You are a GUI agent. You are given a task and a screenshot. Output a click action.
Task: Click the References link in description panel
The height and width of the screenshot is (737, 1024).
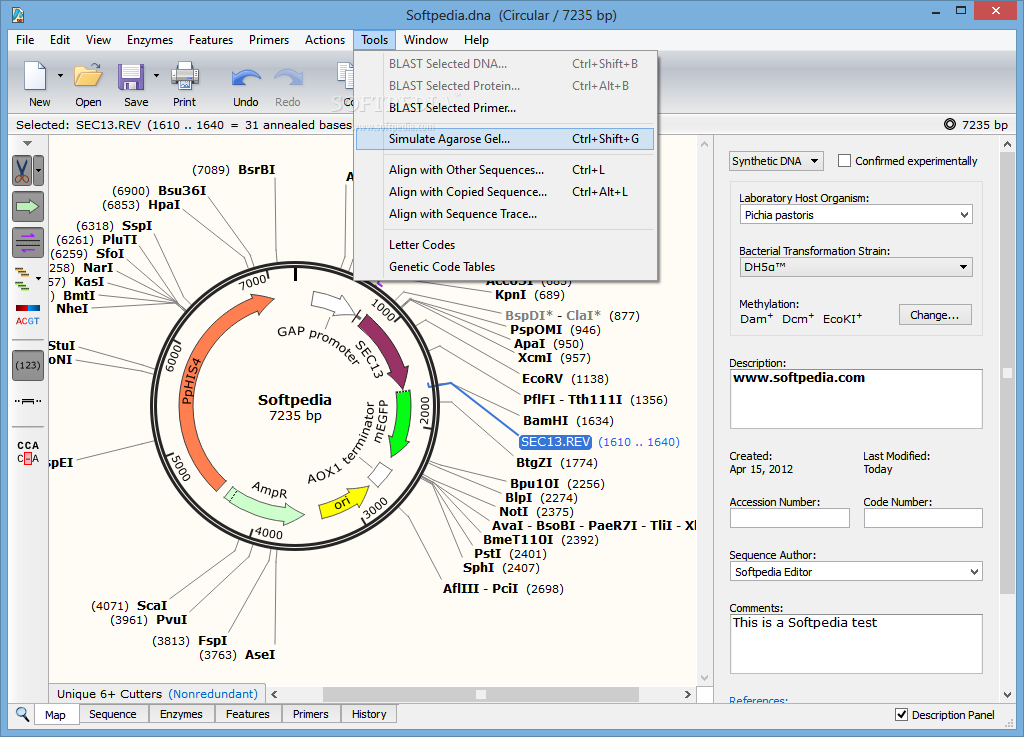tap(758, 700)
